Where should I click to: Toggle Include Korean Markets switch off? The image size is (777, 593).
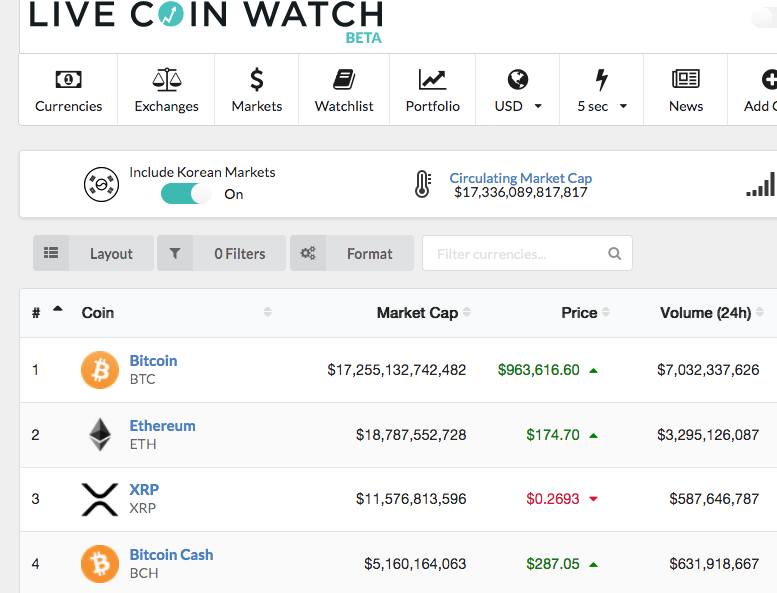(x=186, y=194)
